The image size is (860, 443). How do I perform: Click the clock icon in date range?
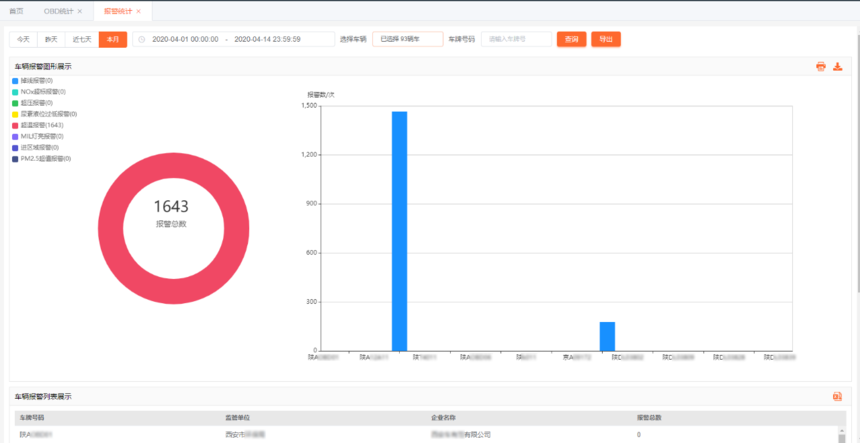142,39
